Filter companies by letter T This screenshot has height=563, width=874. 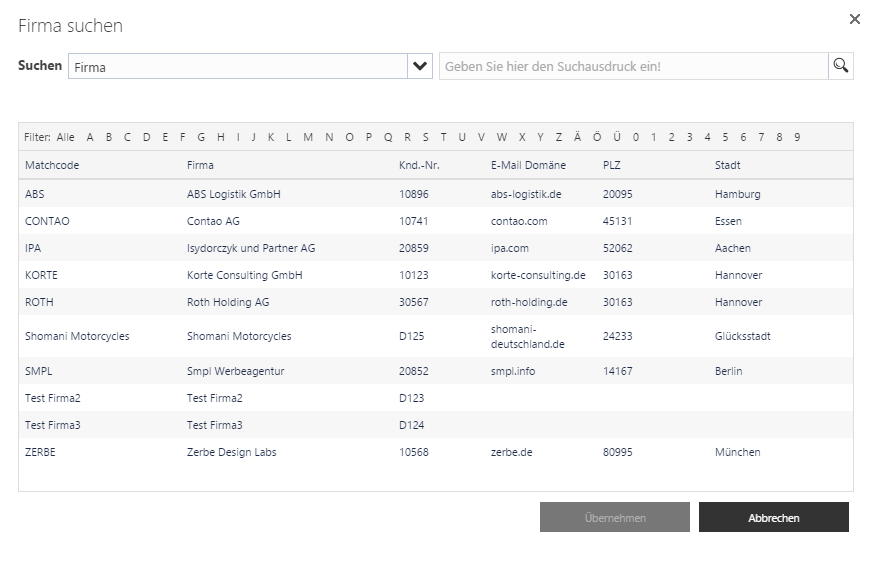(443, 137)
